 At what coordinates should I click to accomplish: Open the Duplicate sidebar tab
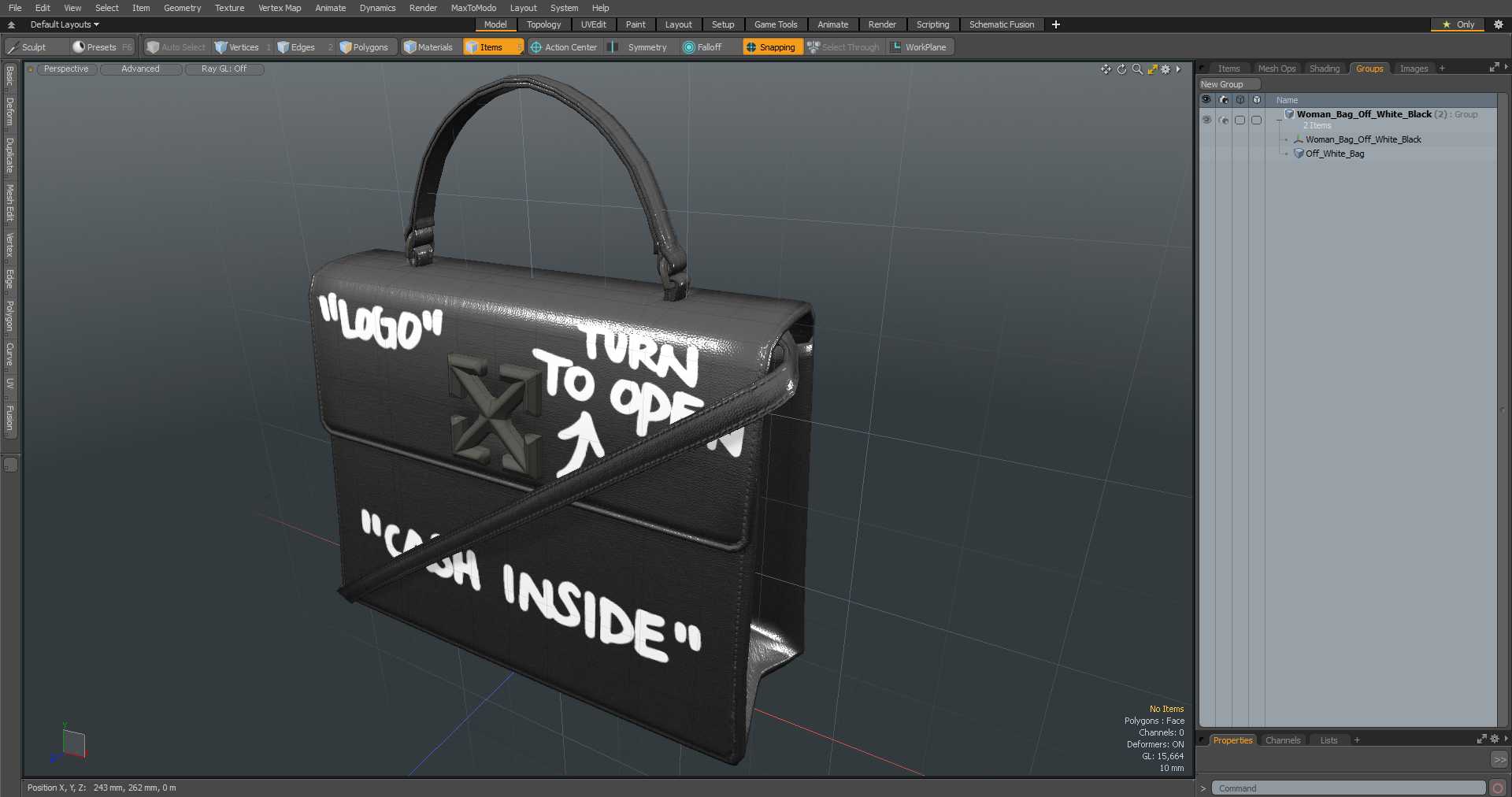click(9, 155)
